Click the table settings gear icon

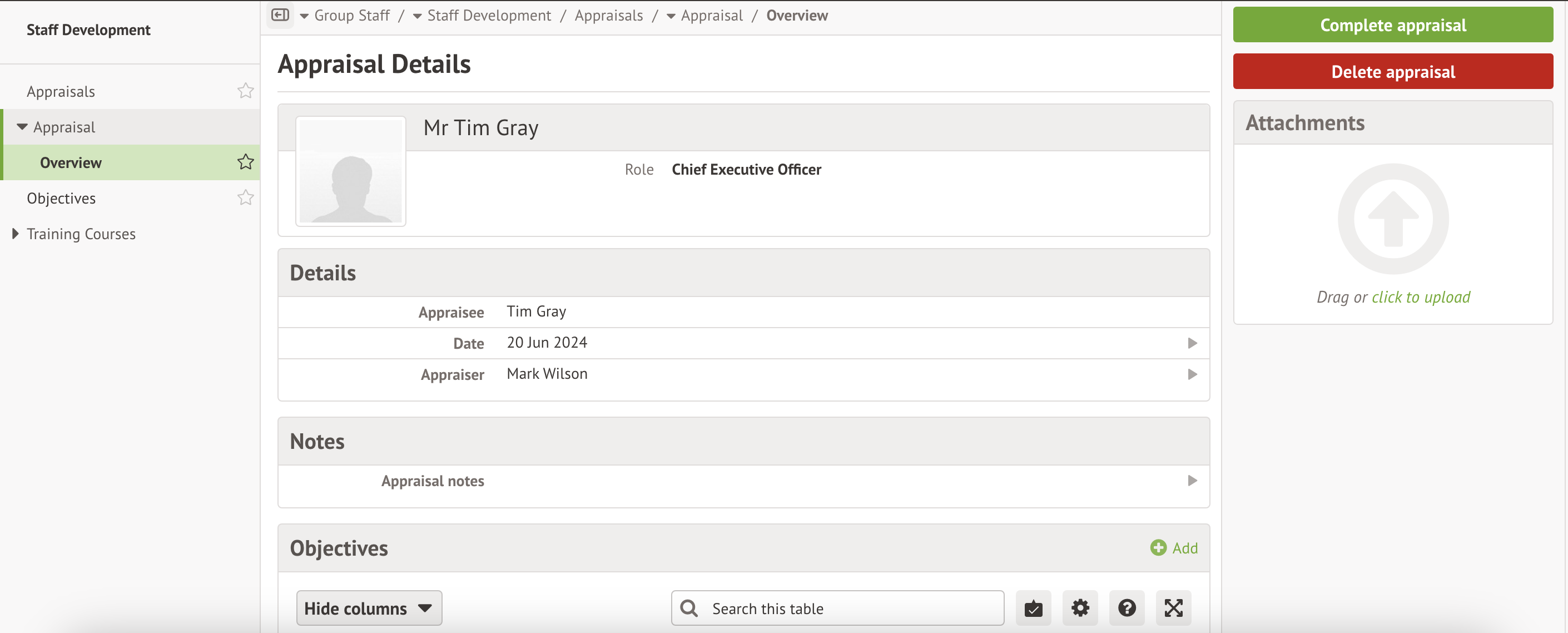pos(1079,607)
